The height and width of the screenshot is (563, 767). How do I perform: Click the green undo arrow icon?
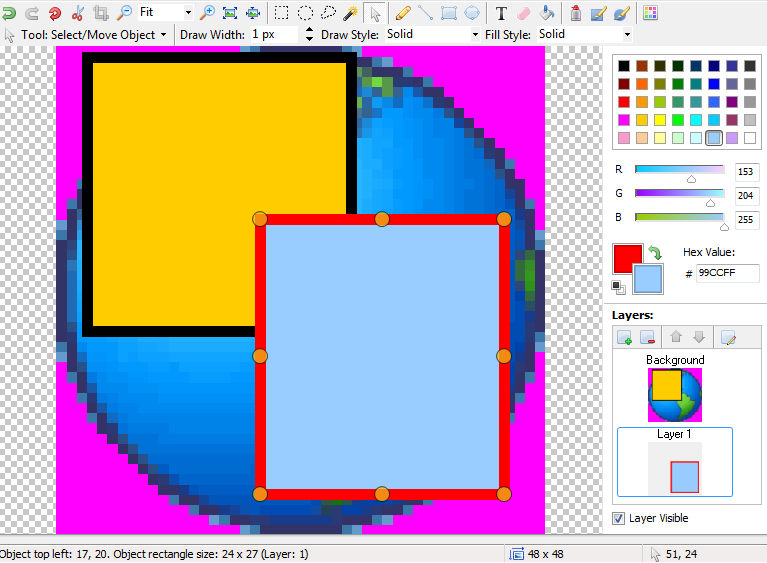click(x=9, y=13)
